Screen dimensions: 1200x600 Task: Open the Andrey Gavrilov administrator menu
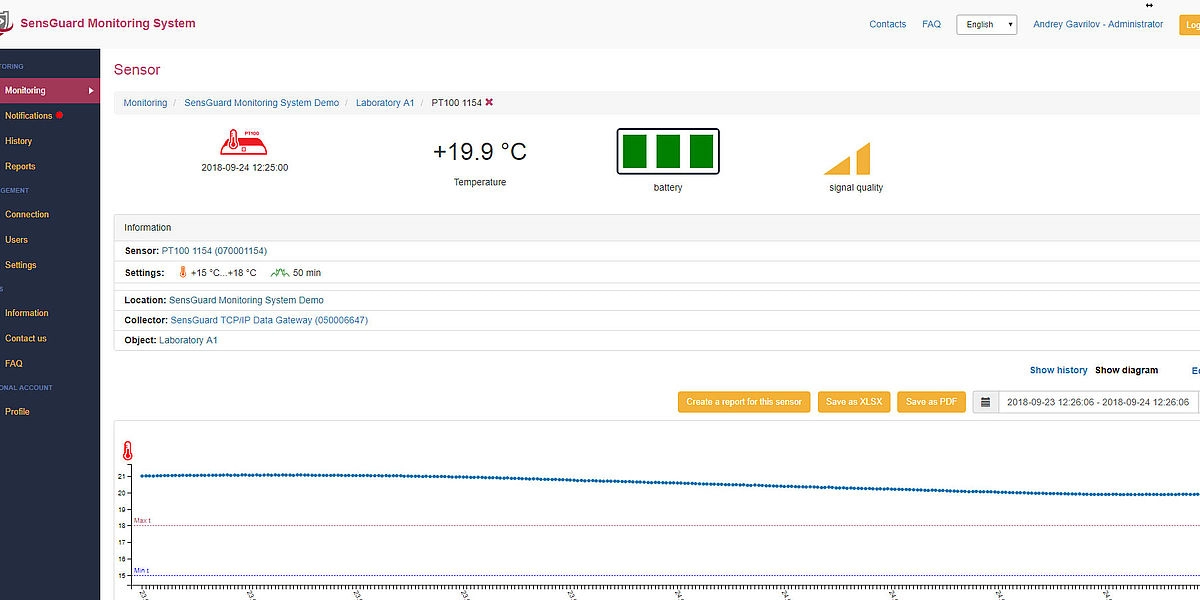pyautogui.click(x=1098, y=25)
